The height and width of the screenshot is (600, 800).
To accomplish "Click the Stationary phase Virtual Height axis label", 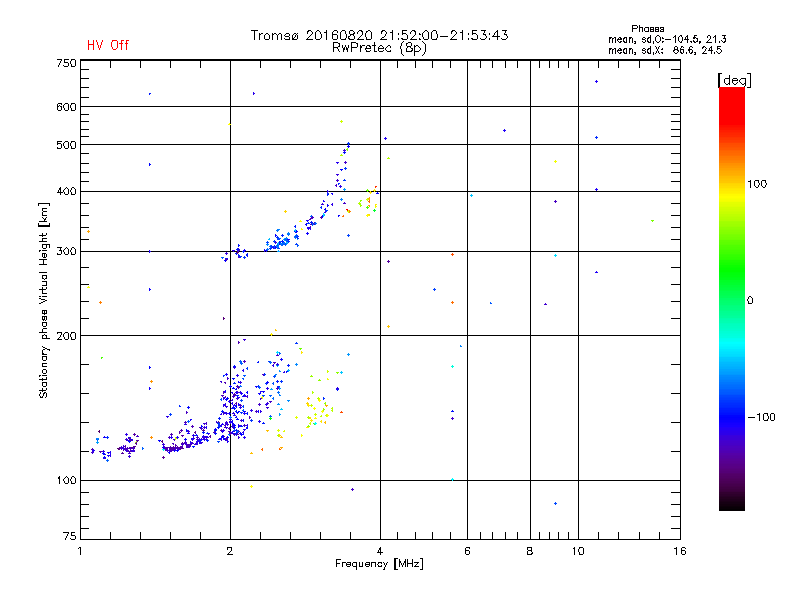I will (x=44, y=300).
